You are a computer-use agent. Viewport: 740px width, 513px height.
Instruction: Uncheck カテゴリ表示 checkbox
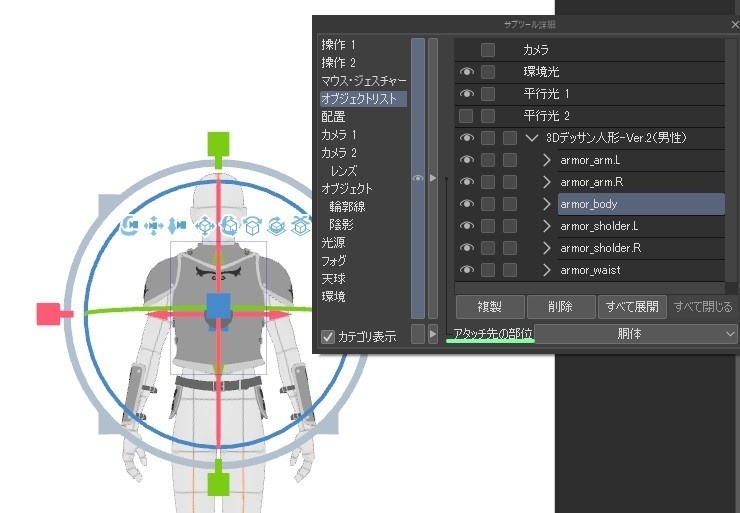click(328, 336)
